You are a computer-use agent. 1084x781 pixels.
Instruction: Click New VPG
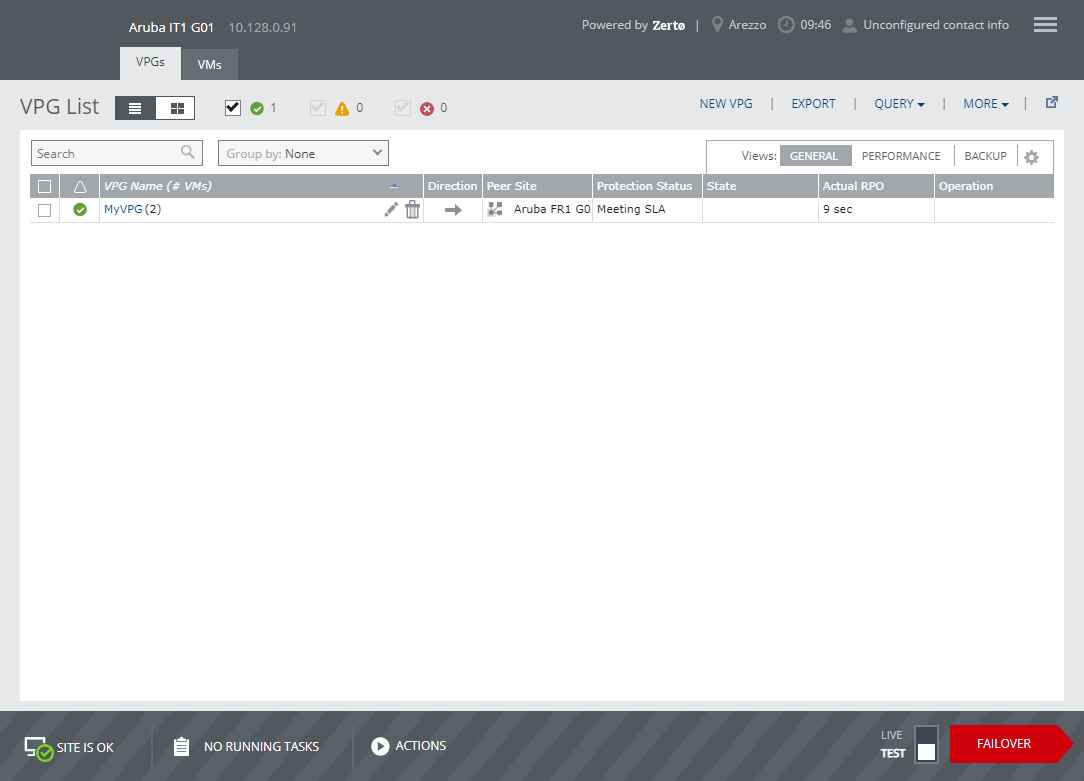pyautogui.click(x=726, y=104)
